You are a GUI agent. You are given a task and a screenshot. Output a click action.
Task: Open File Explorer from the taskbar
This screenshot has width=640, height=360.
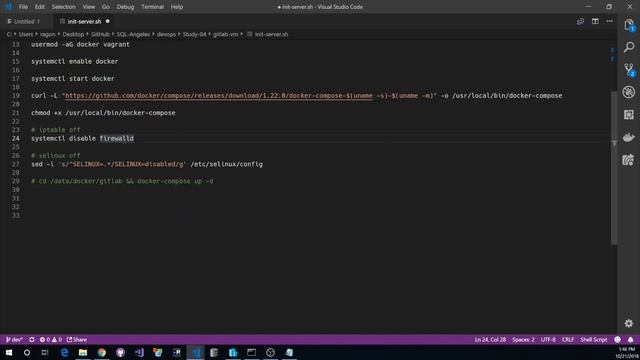tap(83, 352)
